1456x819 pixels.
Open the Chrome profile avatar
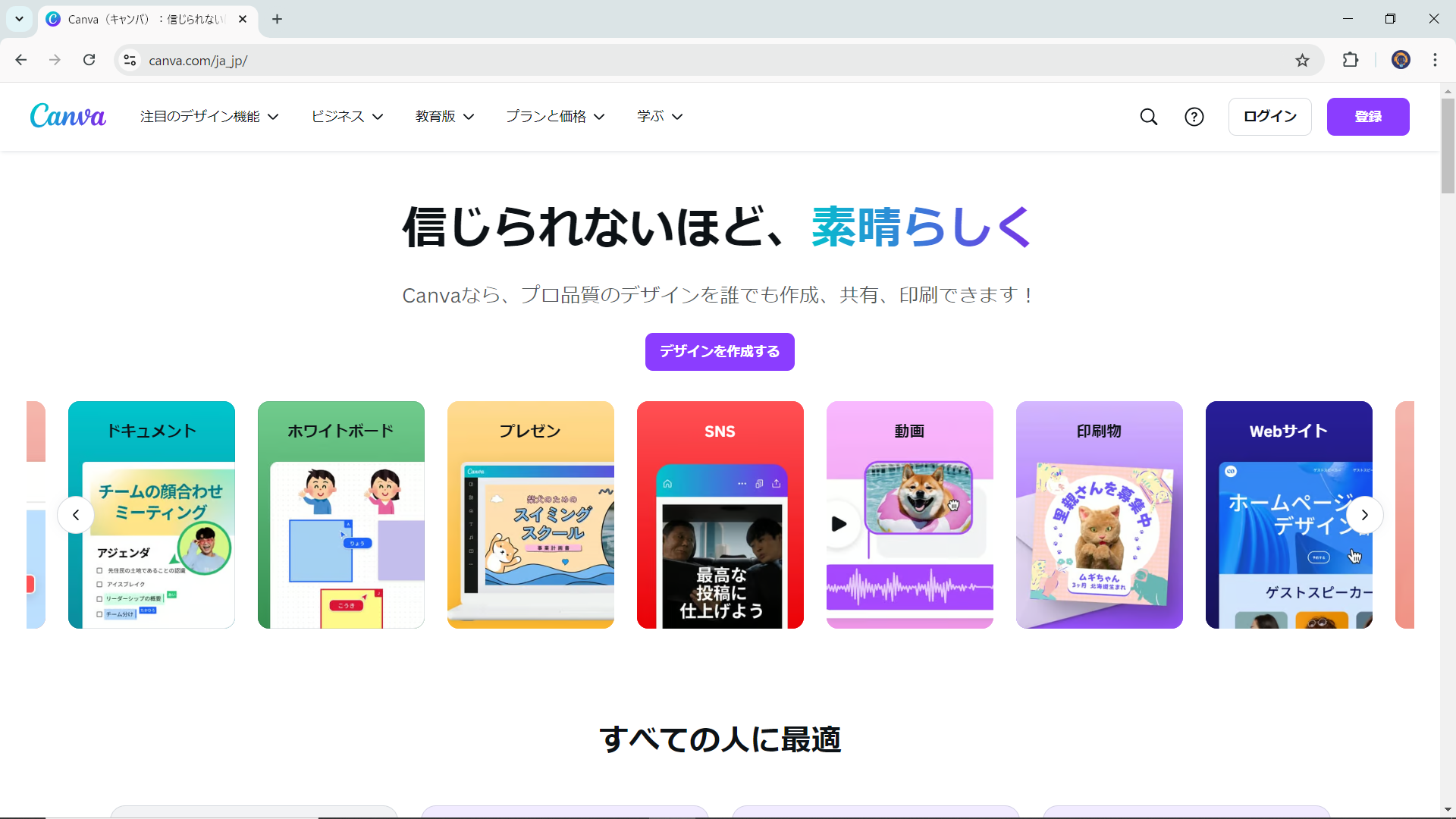tap(1401, 60)
